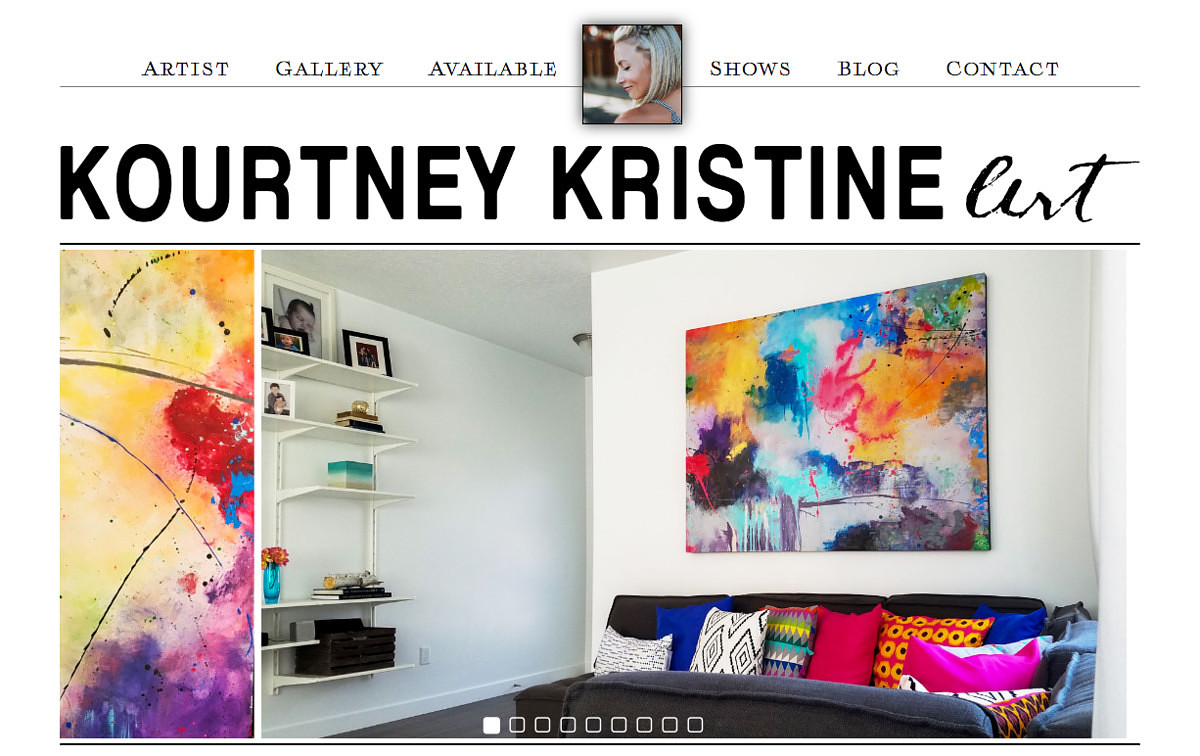
Task: Select the sixth slideshow indicator square
Action: tap(619, 725)
